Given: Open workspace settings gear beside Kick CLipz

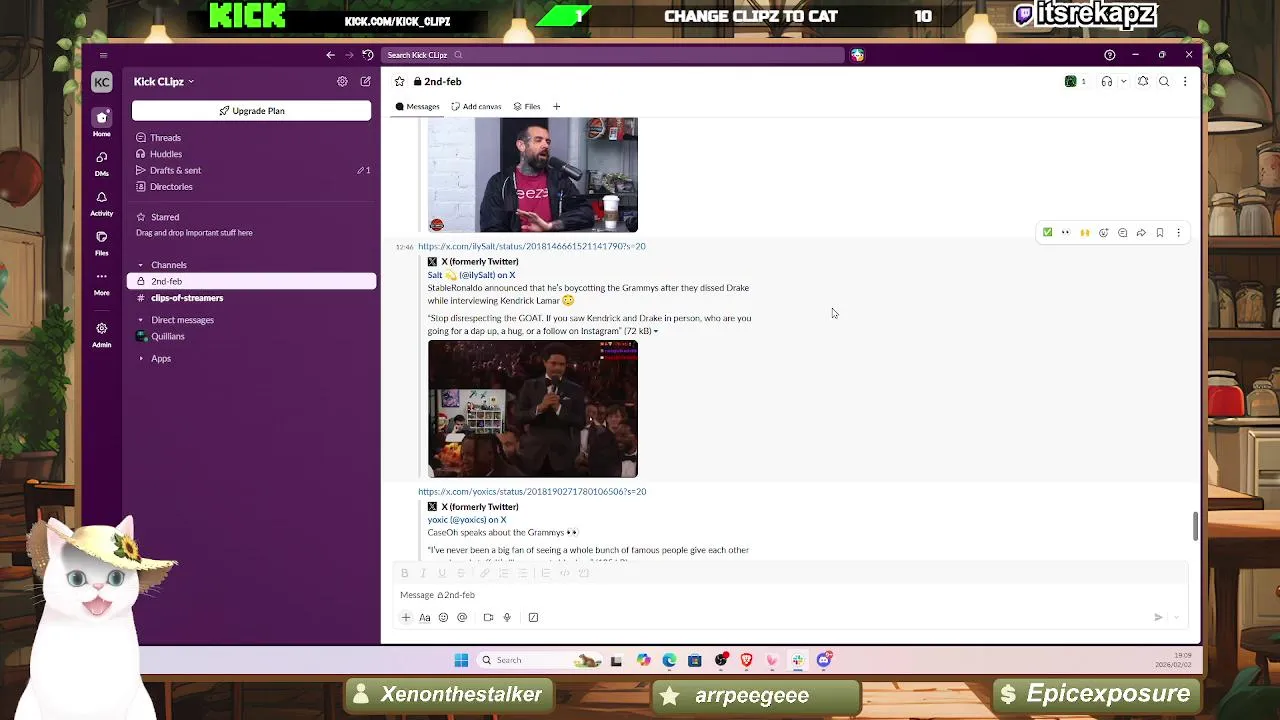Looking at the screenshot, I should [x=342, y=82].
